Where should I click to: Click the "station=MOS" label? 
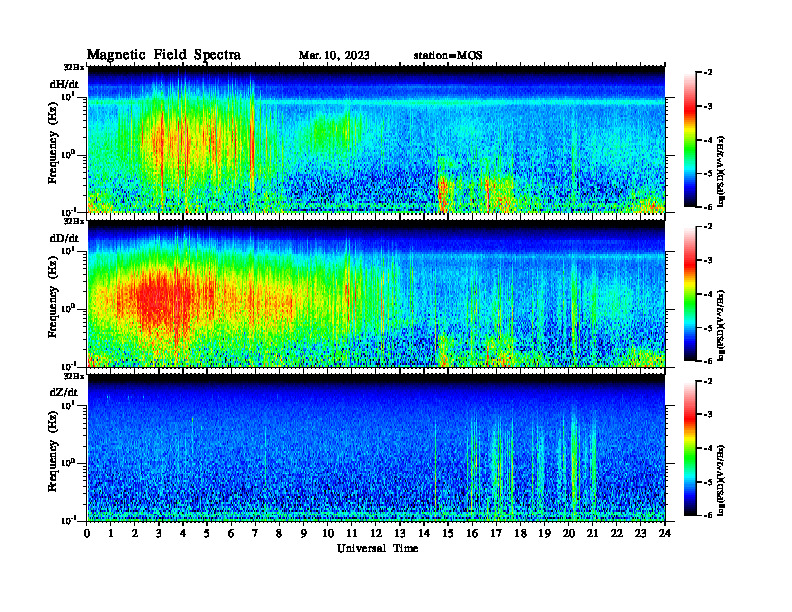pos(448,56)
